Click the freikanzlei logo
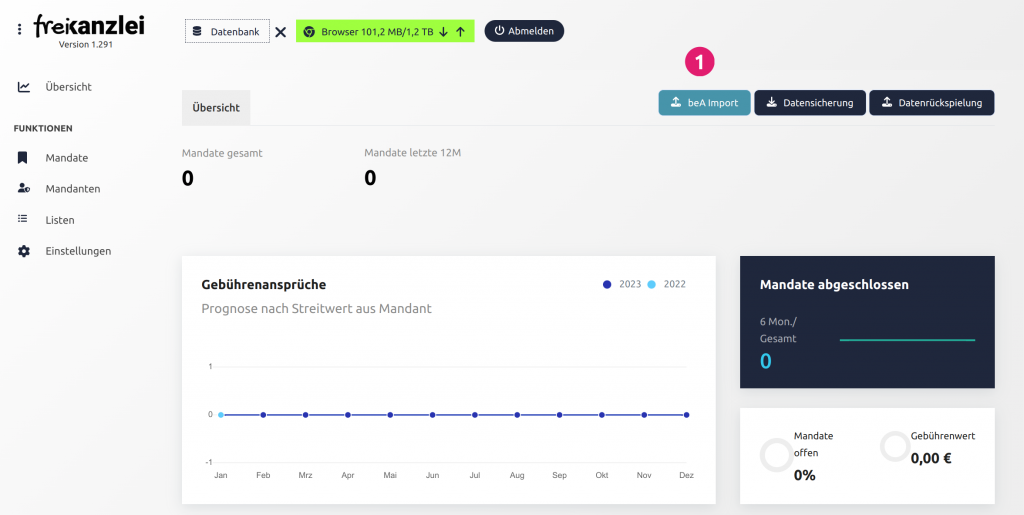 pos(89,26)
